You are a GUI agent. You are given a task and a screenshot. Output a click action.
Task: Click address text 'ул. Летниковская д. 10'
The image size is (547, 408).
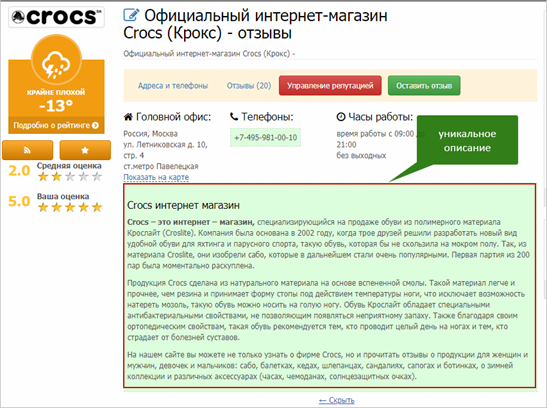[165, 144]
